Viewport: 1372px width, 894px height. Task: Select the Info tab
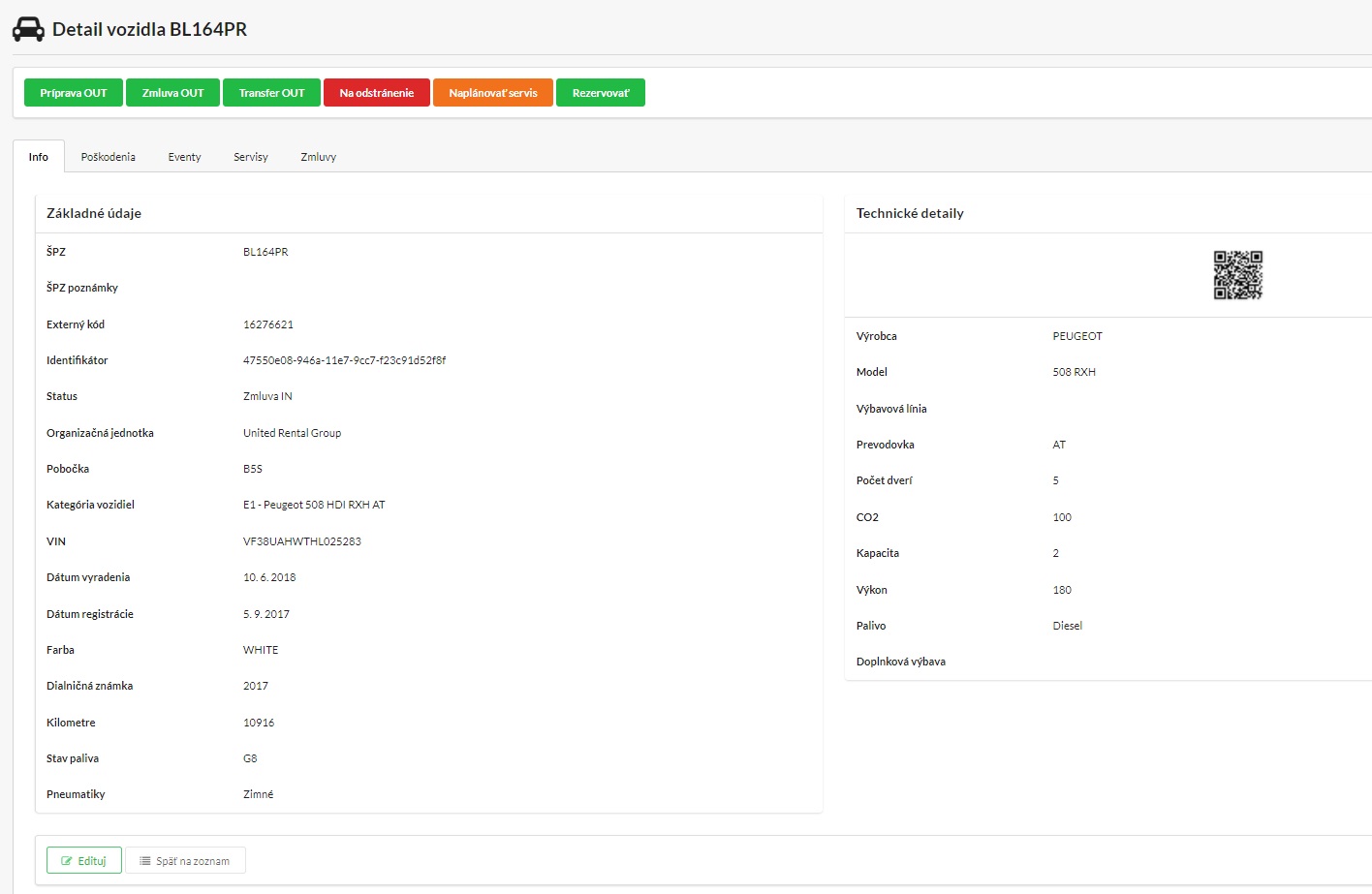[x=39, y=157]
